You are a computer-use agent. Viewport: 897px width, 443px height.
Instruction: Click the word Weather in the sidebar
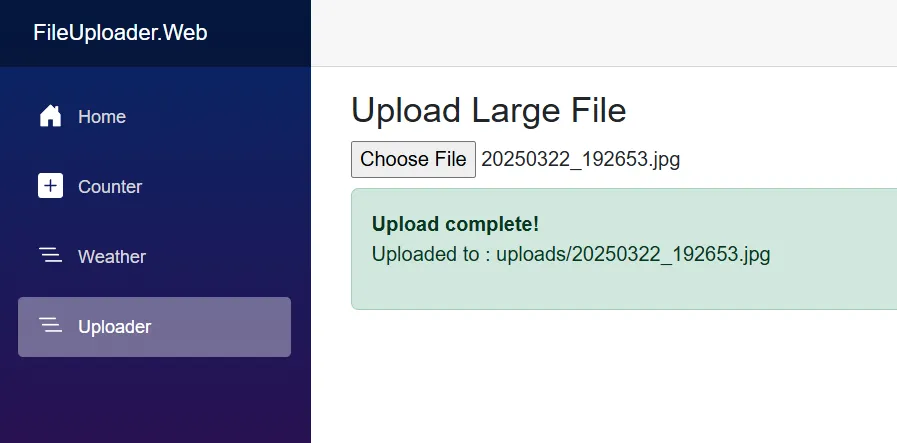tap(112, 256)
